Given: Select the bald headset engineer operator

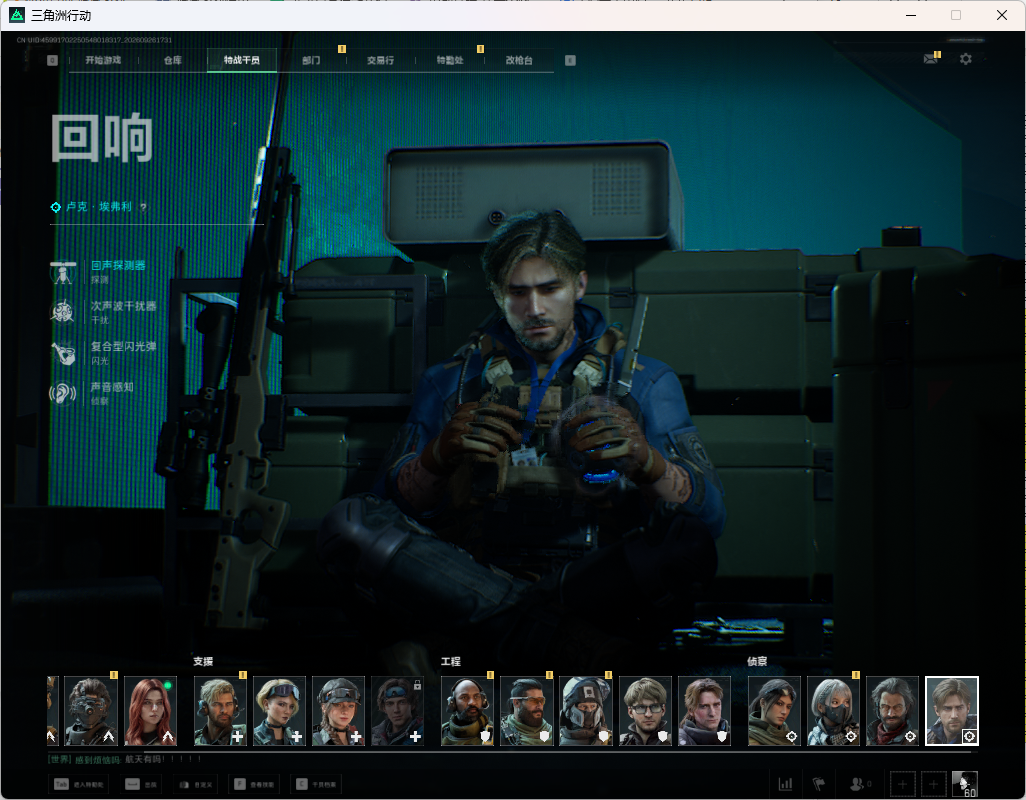Looking at the screenshot, I should coord(467,711).
